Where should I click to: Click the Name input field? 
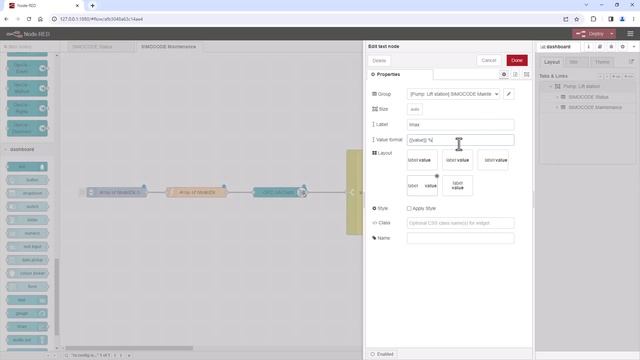[x=460, y=238]
